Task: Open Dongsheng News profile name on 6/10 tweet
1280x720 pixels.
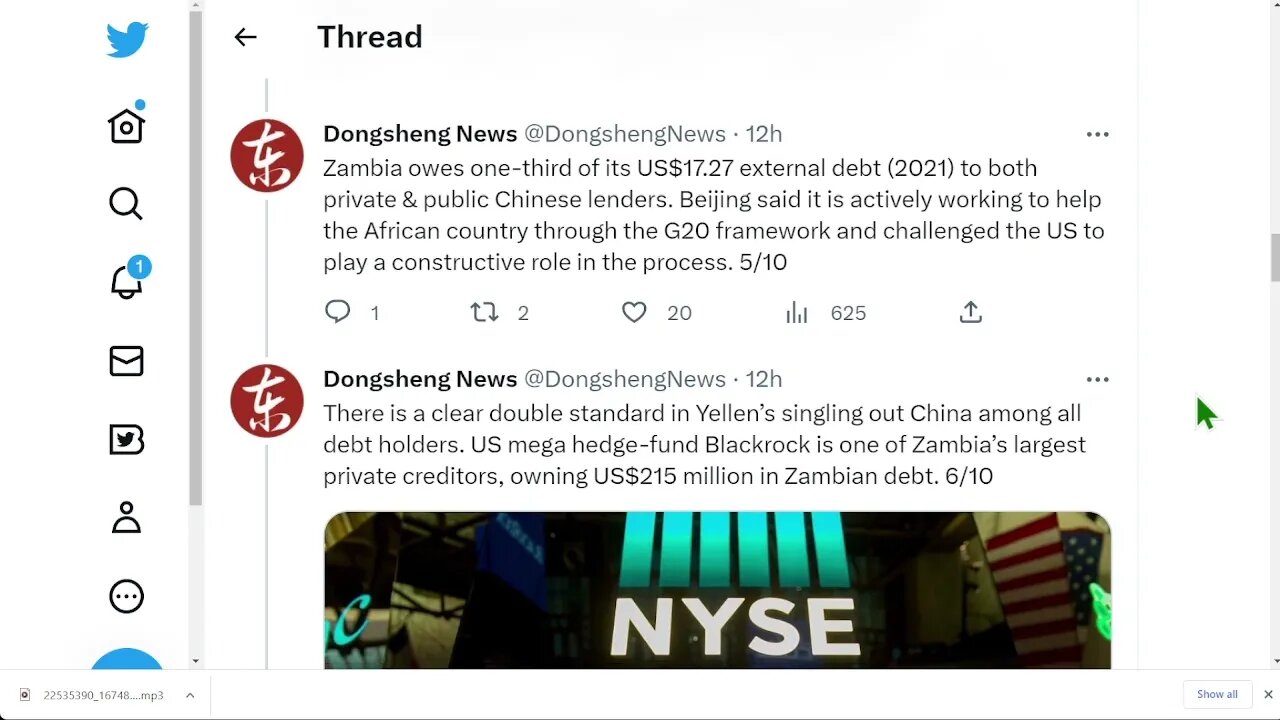Action: coord(420,379)
